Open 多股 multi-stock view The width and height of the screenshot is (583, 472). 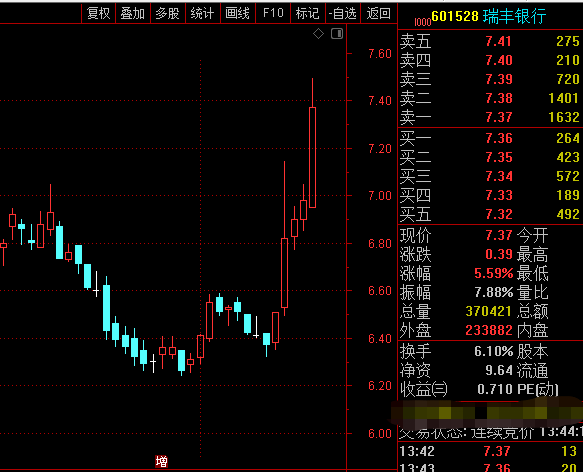pyautogui.click(x=168, y=13)
